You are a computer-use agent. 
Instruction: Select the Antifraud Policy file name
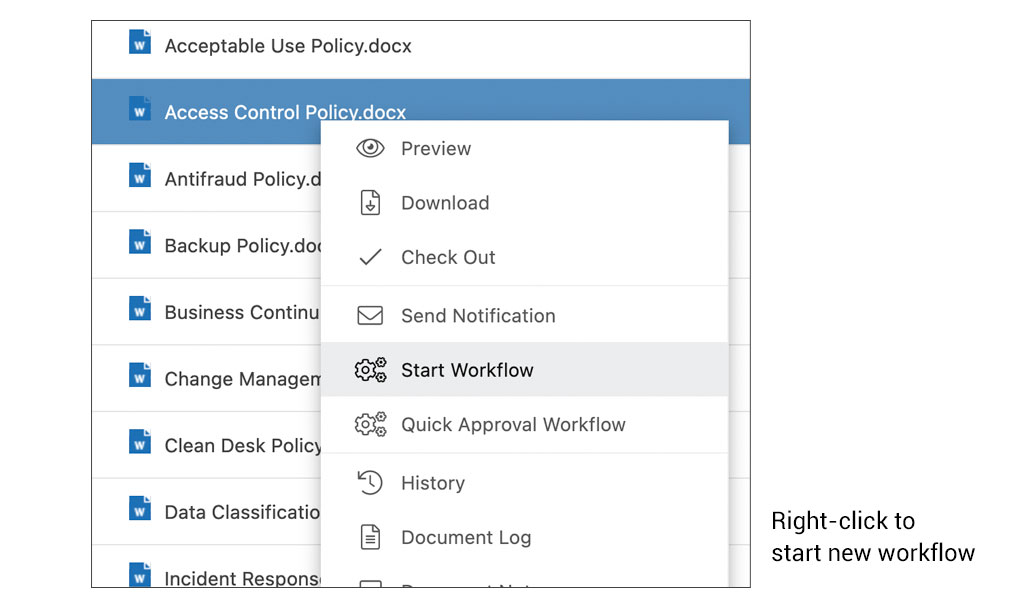(242, 179)
